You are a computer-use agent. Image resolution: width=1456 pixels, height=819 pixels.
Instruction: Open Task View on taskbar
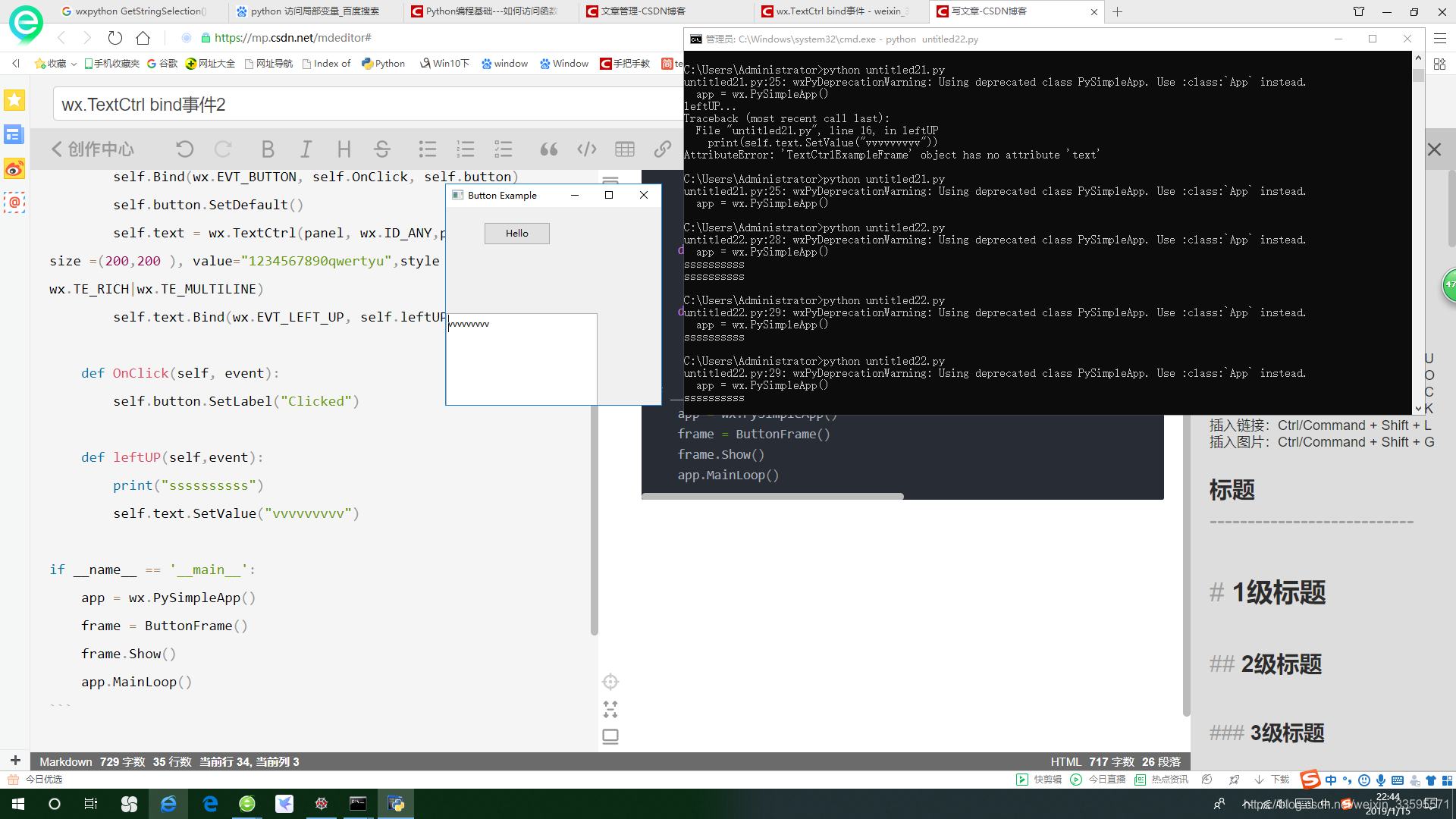coord(90,804)
